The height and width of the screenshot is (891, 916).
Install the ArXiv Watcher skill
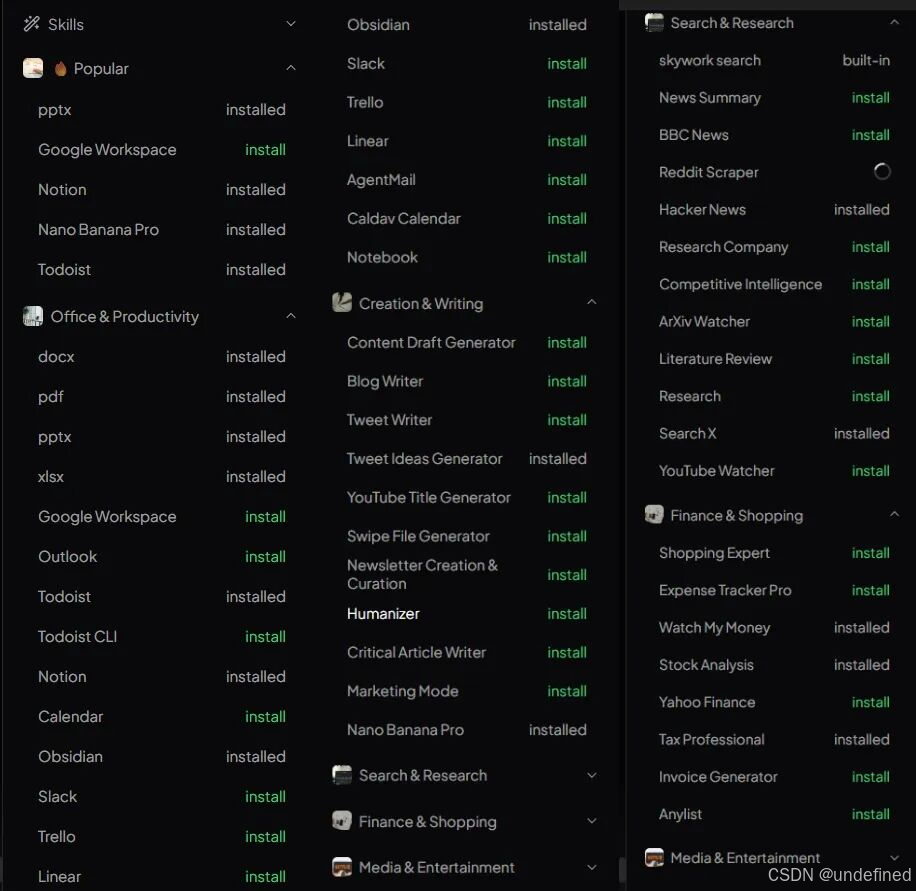pyautogui.click(x=870, y=321)
